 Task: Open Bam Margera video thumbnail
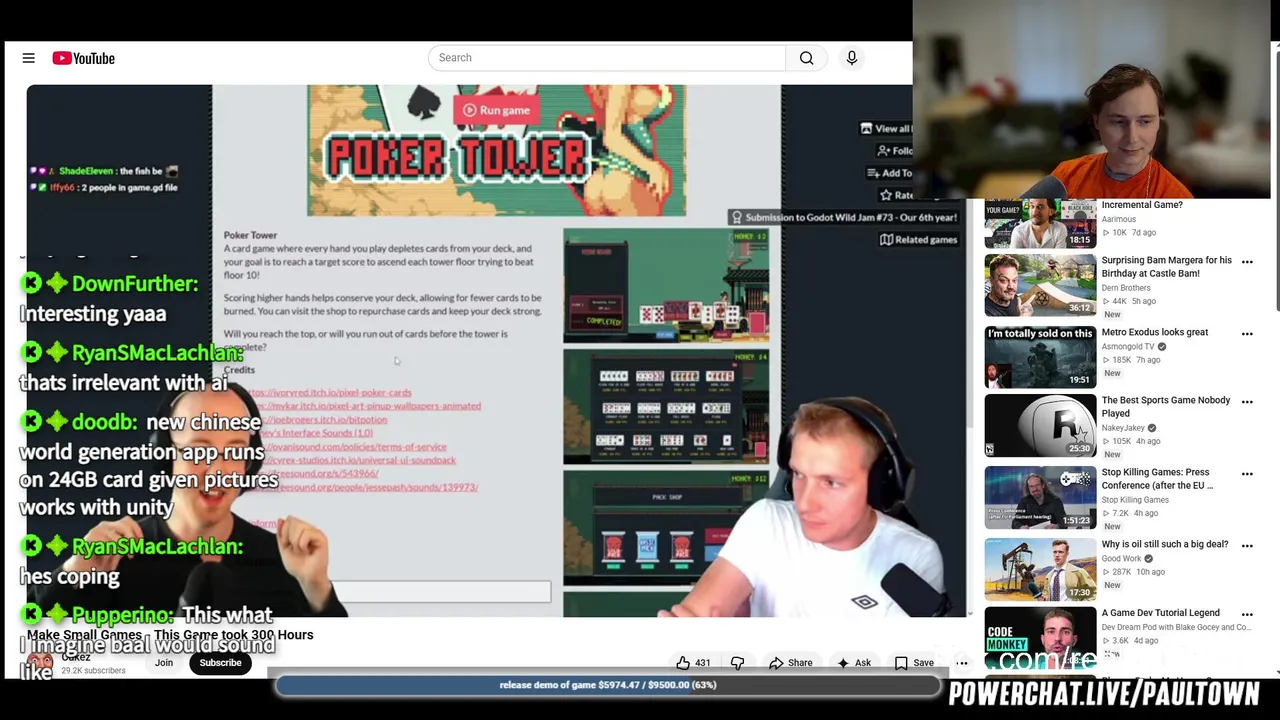1040,285
